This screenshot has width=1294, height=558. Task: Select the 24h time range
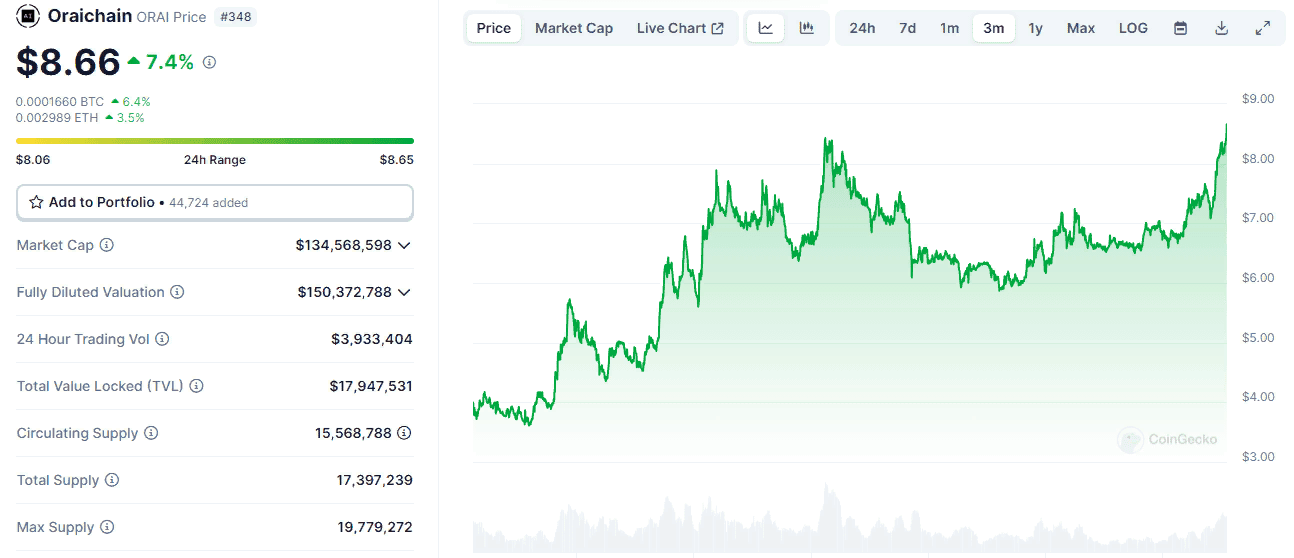[x=862, y=28]
